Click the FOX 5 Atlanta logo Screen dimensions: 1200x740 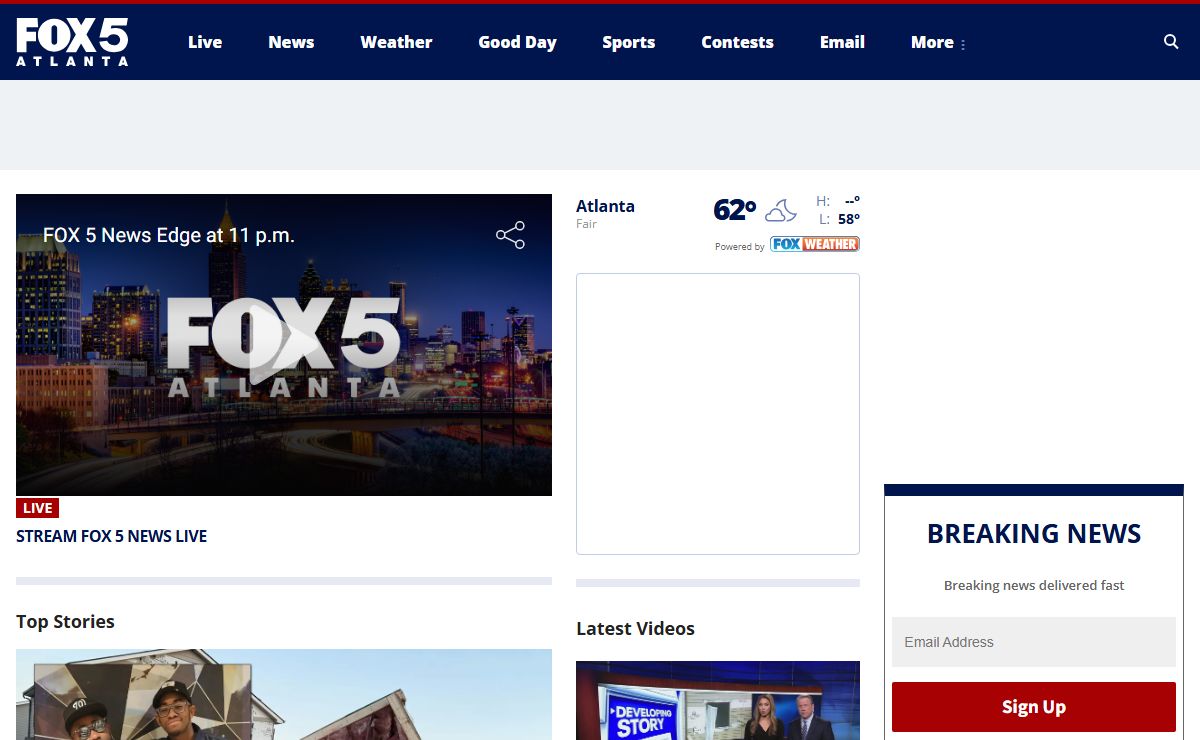(x=72, y=42)
